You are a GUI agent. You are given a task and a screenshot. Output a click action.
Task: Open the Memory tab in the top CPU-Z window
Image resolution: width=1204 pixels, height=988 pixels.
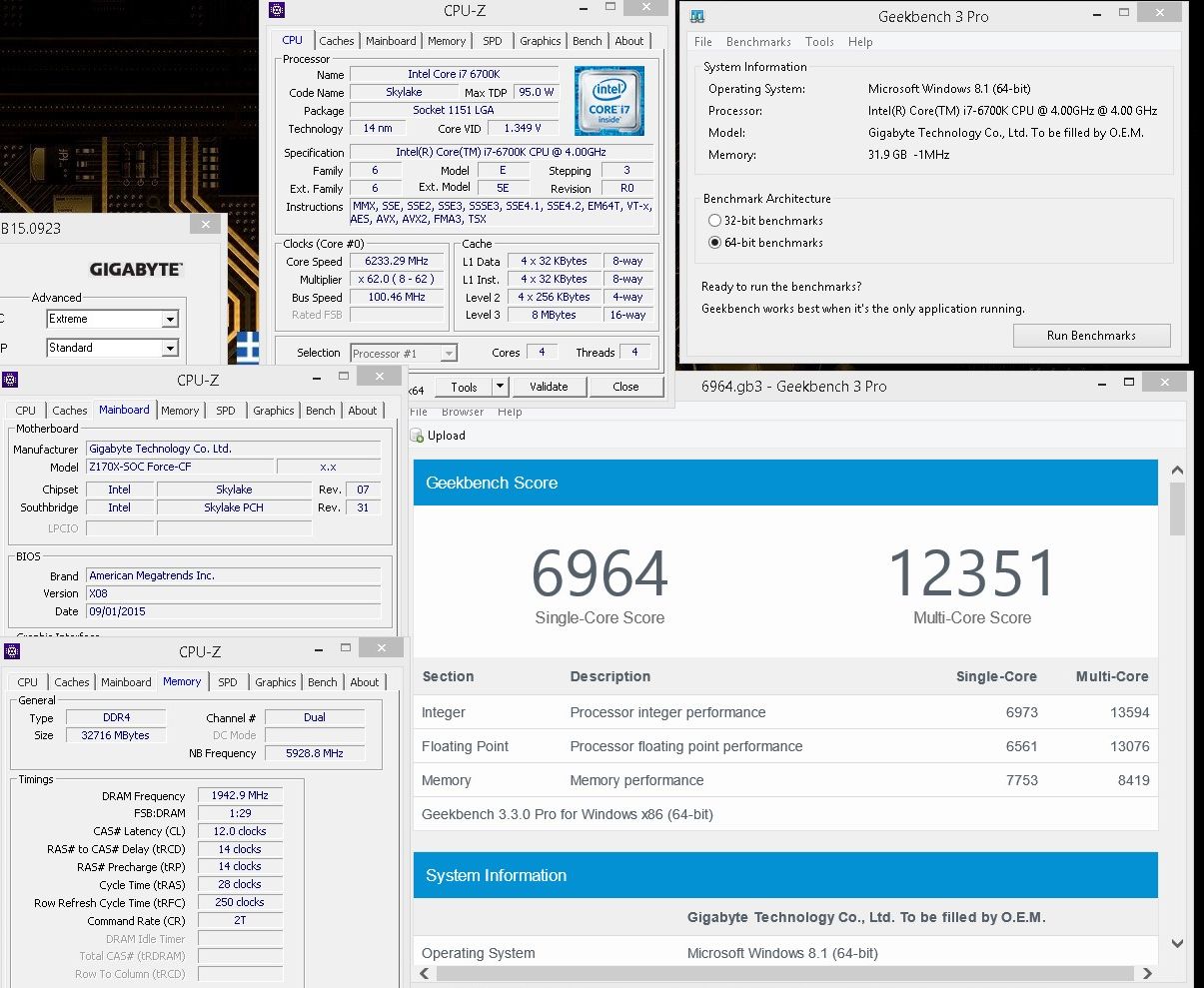click(447, 41)
